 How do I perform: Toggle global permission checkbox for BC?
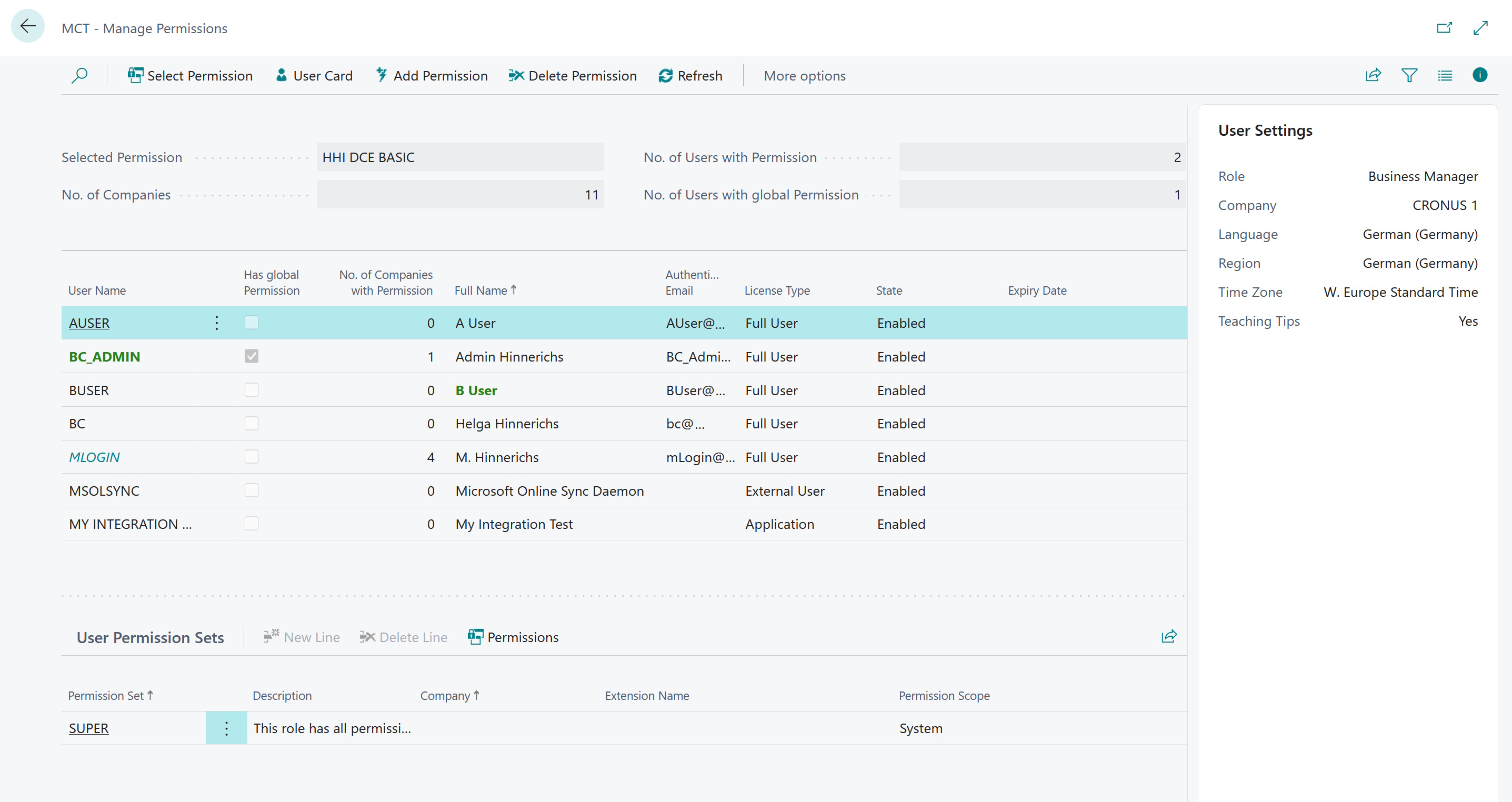click(x=251, y=423)
